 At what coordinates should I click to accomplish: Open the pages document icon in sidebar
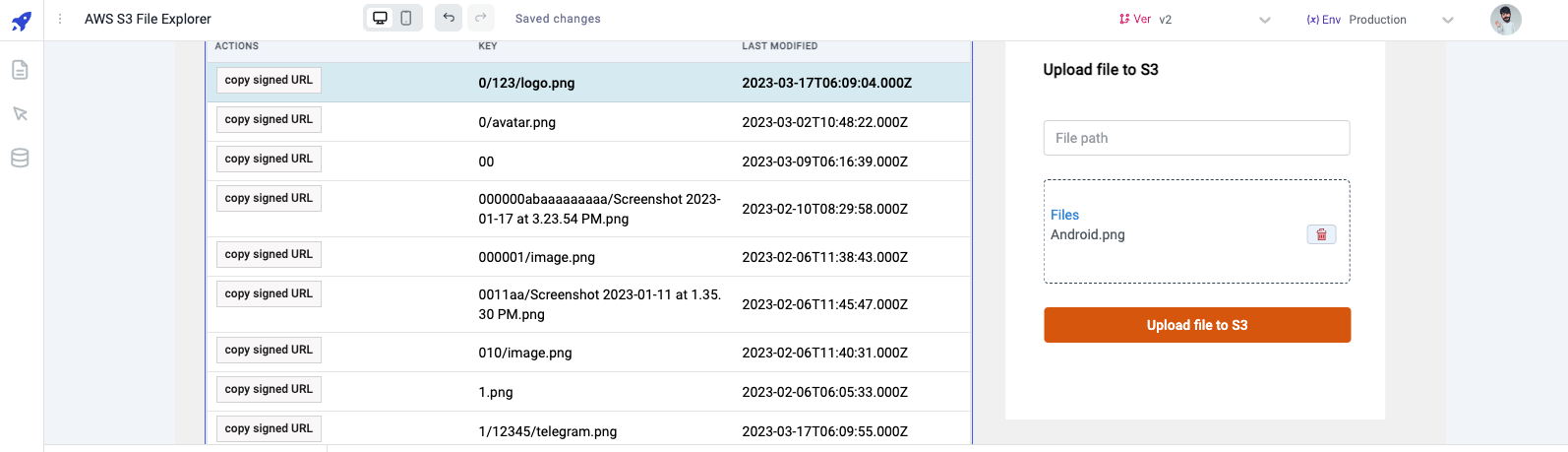click(x=20, y=70)
